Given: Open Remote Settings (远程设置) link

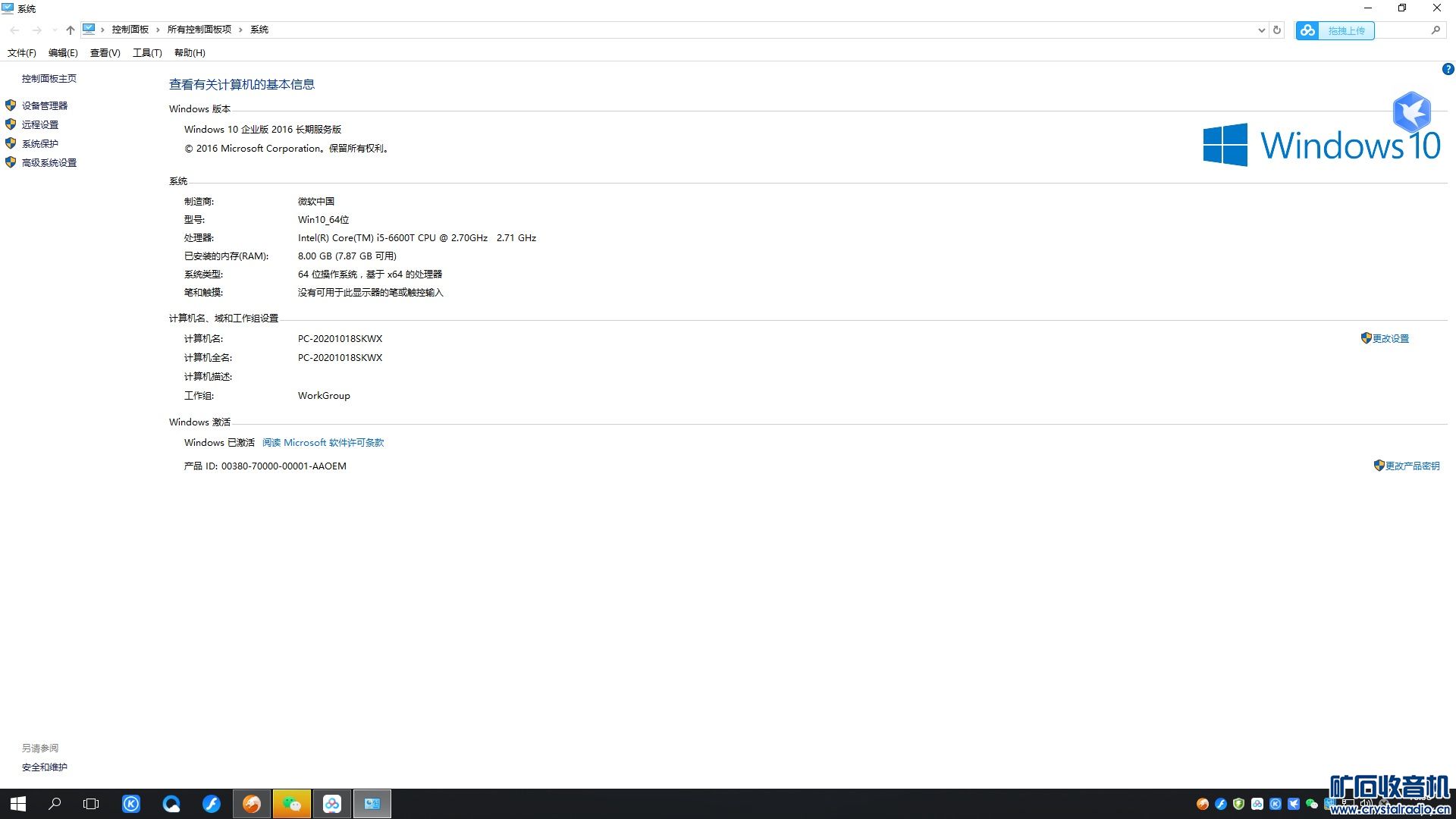Looking at the screenshot, I should pyautogui.click(x=39, y=124).
